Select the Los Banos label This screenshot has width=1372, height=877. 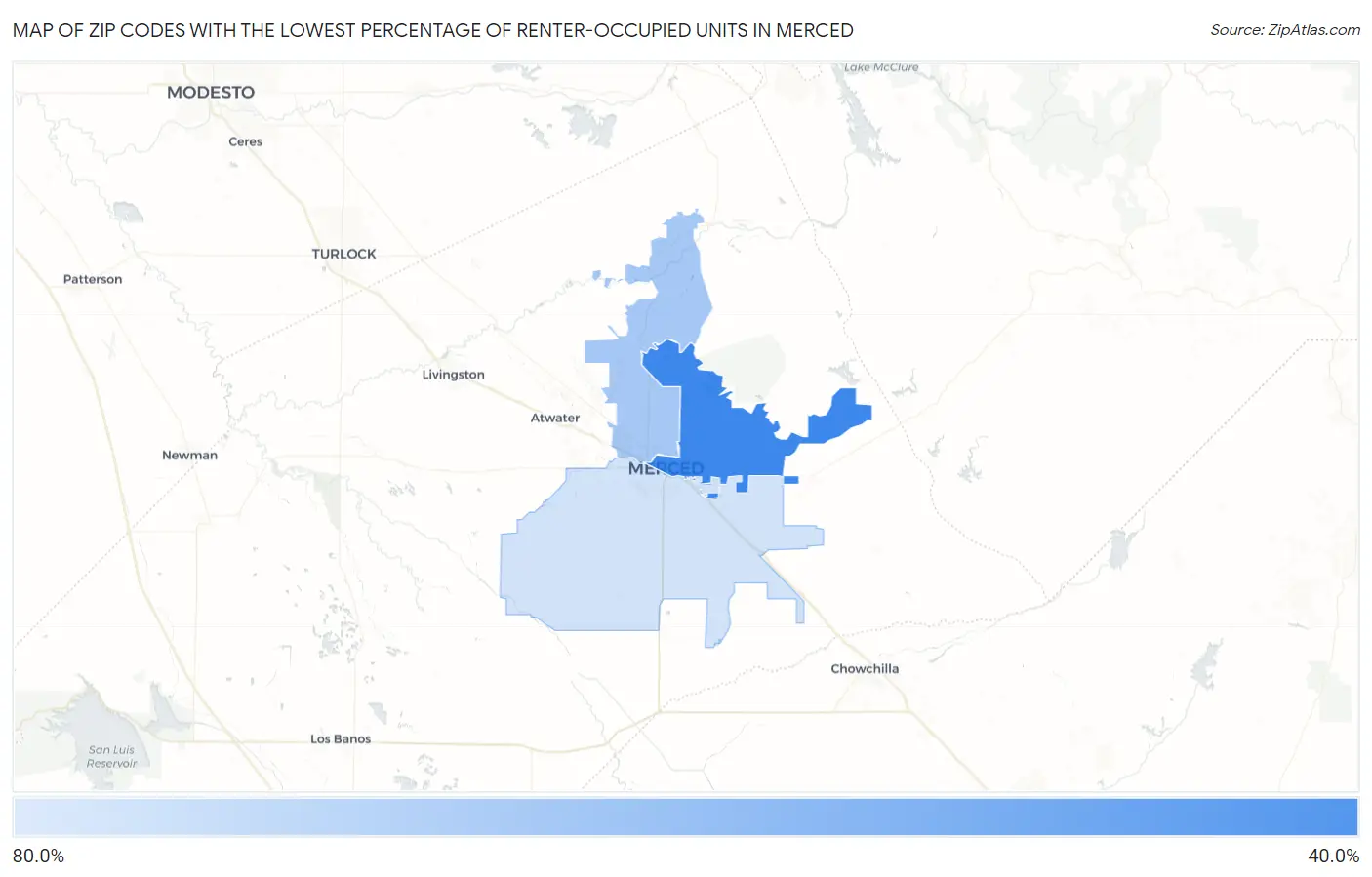[341, 738]
